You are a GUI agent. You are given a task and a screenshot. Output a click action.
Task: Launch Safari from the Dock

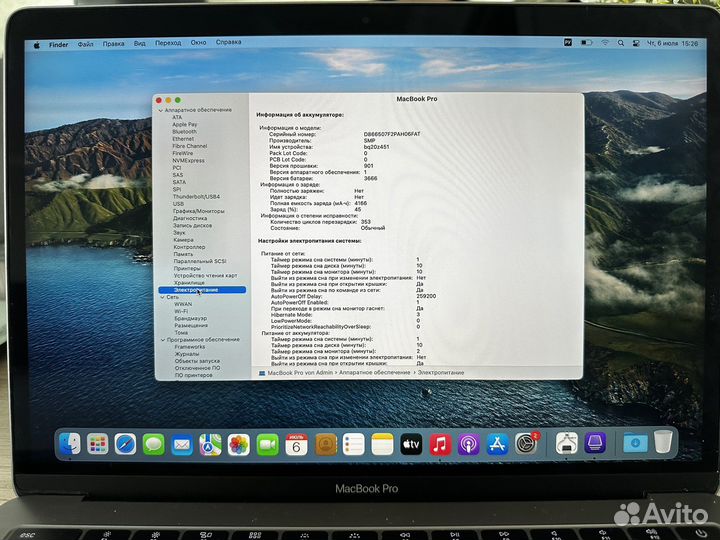pyautogui.click(x=125, y=444)
